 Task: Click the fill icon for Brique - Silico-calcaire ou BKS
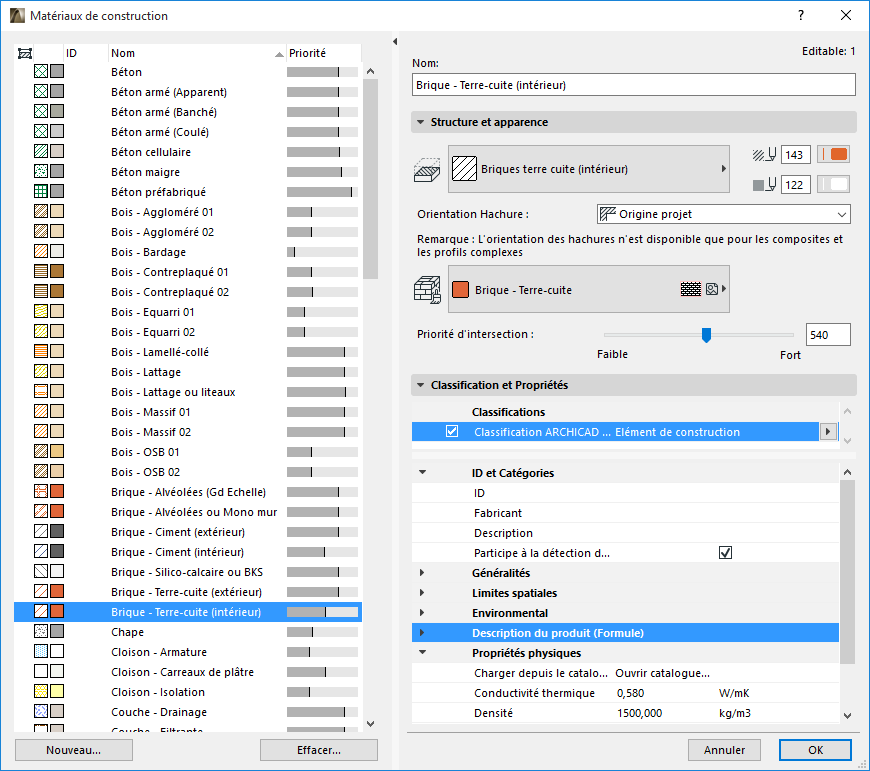tap(41, 571)
